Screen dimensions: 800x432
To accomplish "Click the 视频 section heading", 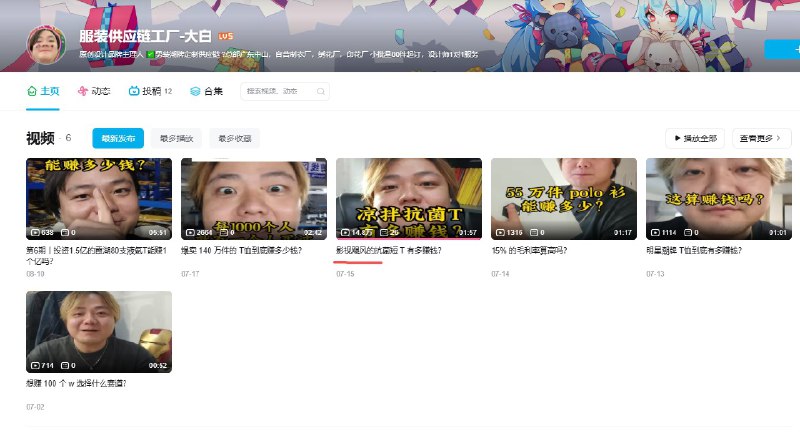I will coord(40,138).
